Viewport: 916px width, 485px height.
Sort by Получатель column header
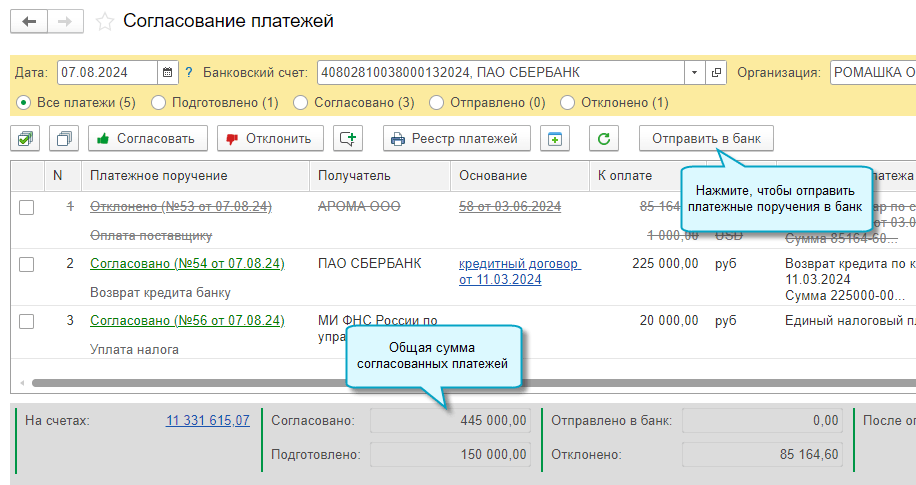(x=380, y=176)
